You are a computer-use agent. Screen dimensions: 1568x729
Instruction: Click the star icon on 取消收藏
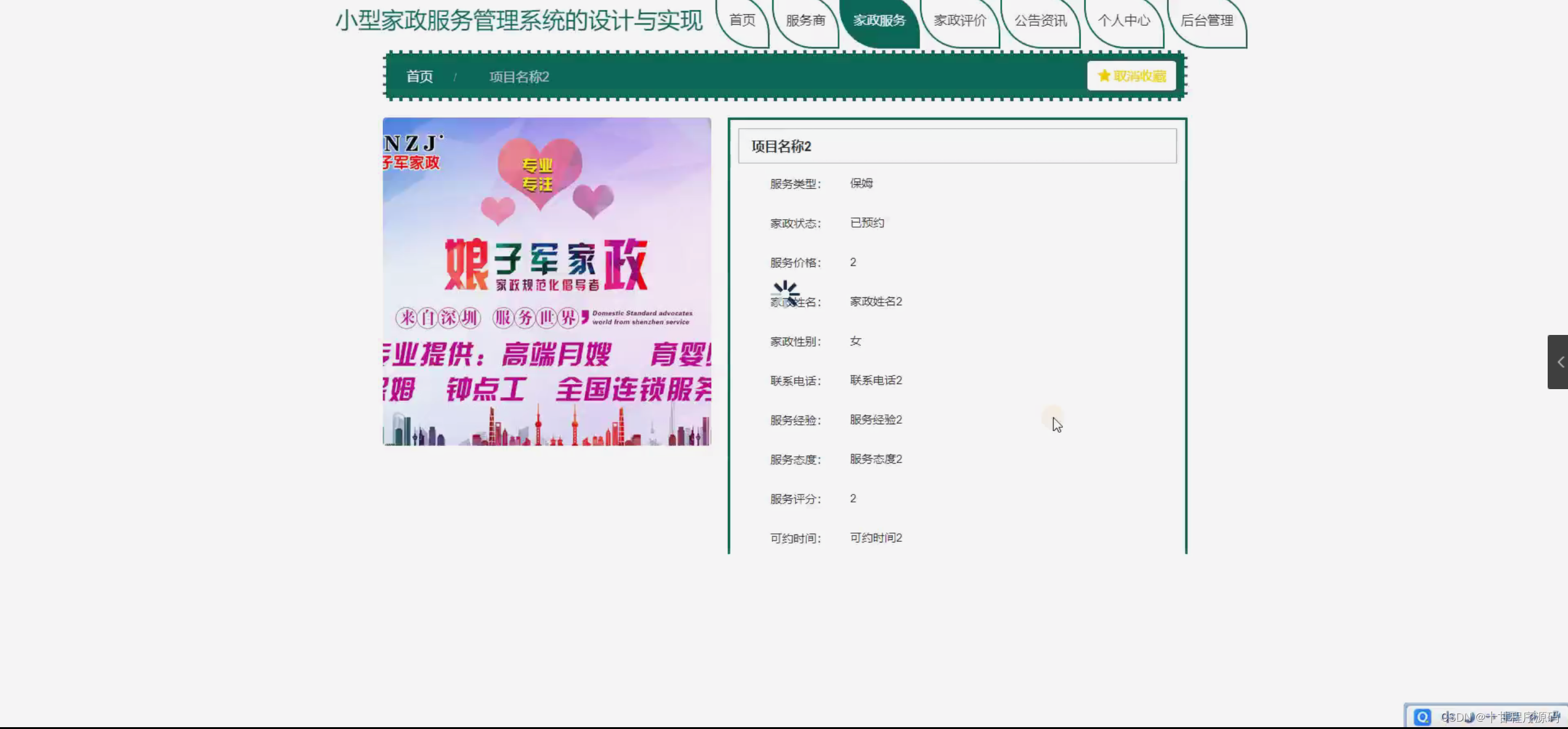[x=1104, y=76]
